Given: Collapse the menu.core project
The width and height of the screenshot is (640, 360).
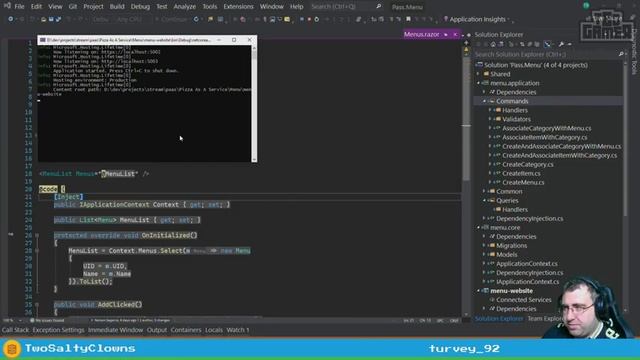Looking at the screenshot, I should 478,227.
